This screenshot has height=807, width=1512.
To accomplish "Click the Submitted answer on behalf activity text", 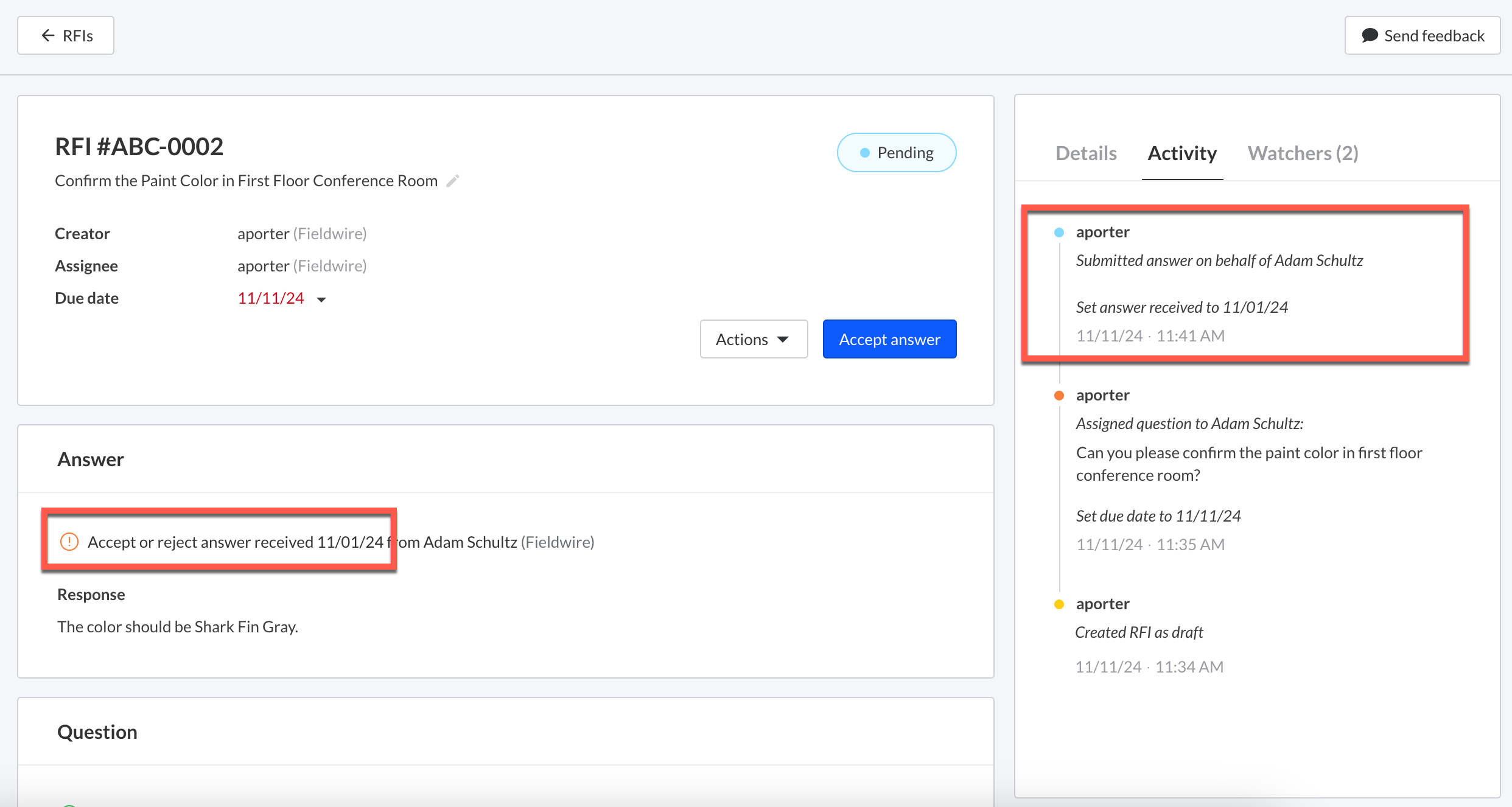I will (1219, 260).
